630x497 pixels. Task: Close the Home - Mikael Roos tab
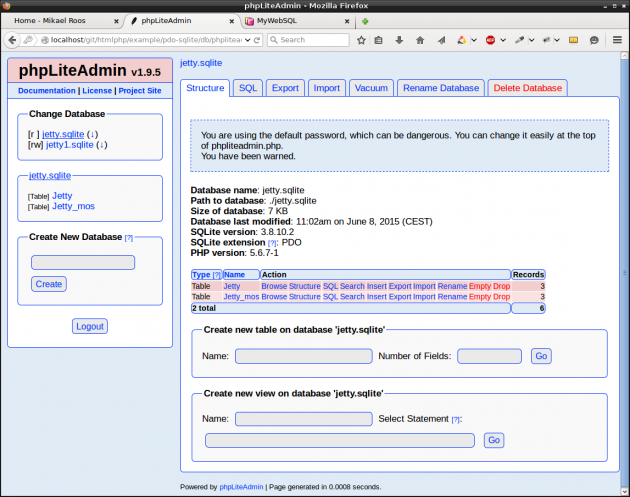(116, 21)
